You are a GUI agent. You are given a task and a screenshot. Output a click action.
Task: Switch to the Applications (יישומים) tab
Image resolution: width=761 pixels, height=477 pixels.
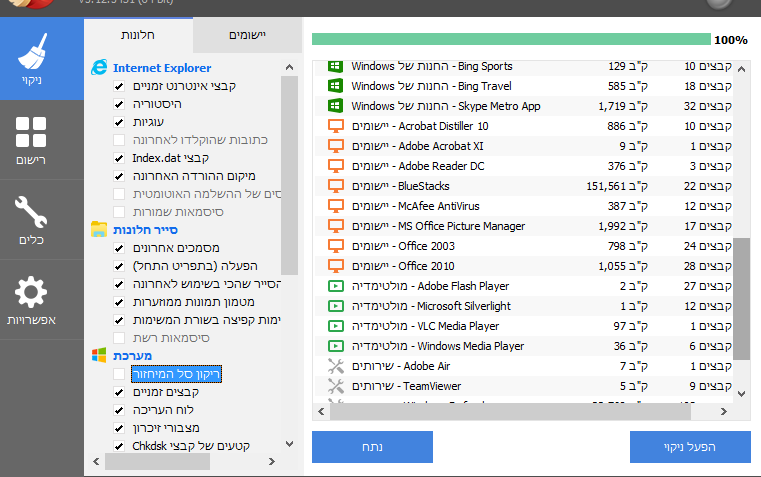(247, 35)
